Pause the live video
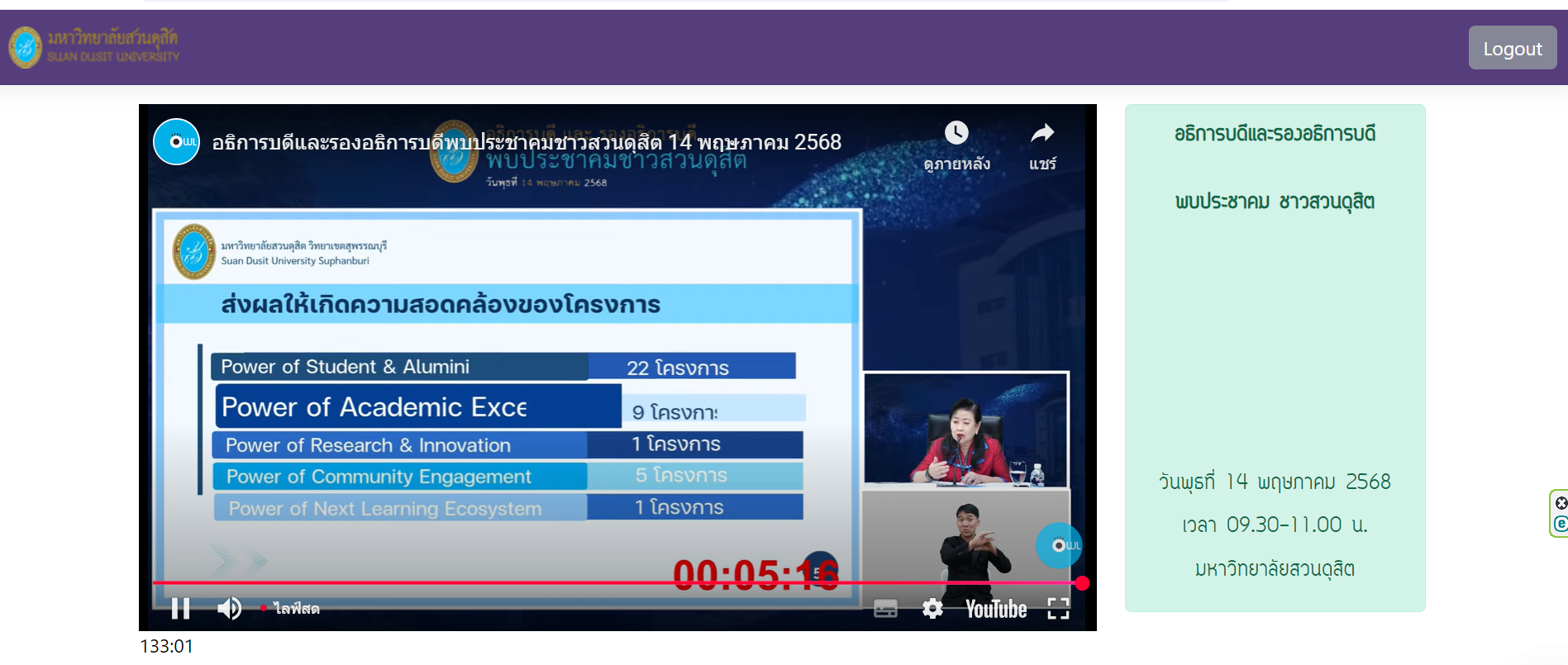 point(180,609)
